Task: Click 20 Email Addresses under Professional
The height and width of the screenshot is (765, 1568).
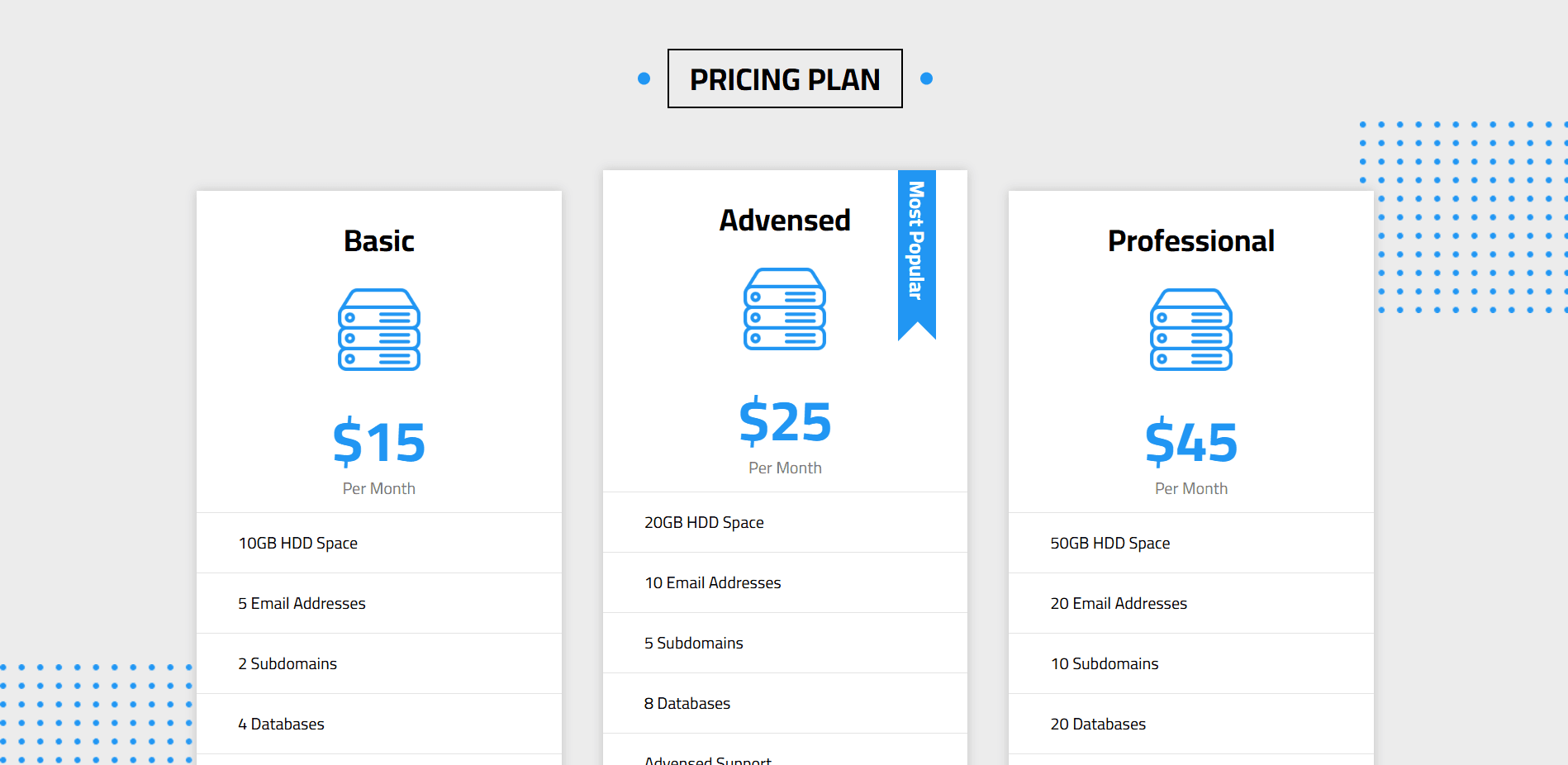Action: (1118, 603)
